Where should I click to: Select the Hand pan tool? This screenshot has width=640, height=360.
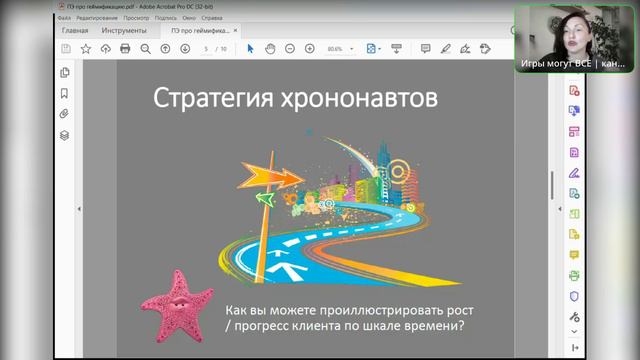270,49
